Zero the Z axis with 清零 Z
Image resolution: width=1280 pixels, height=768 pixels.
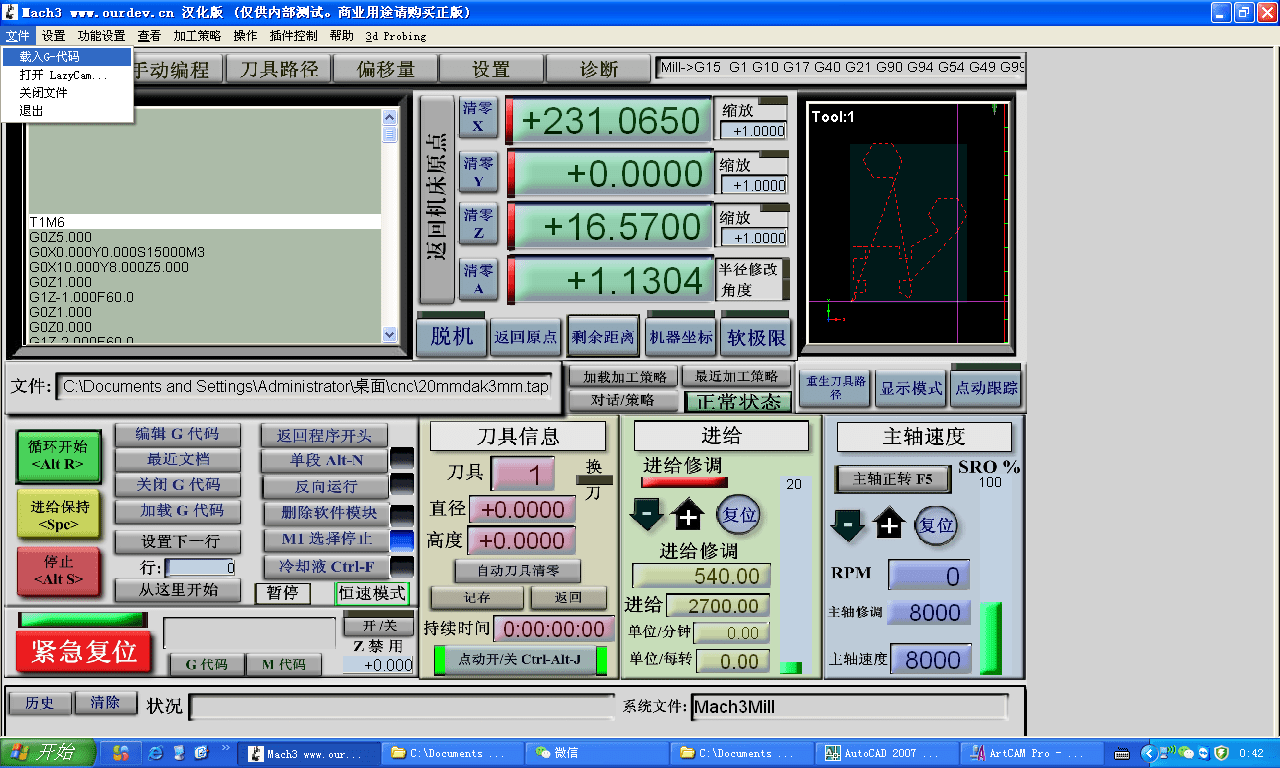tap(478, 225)
